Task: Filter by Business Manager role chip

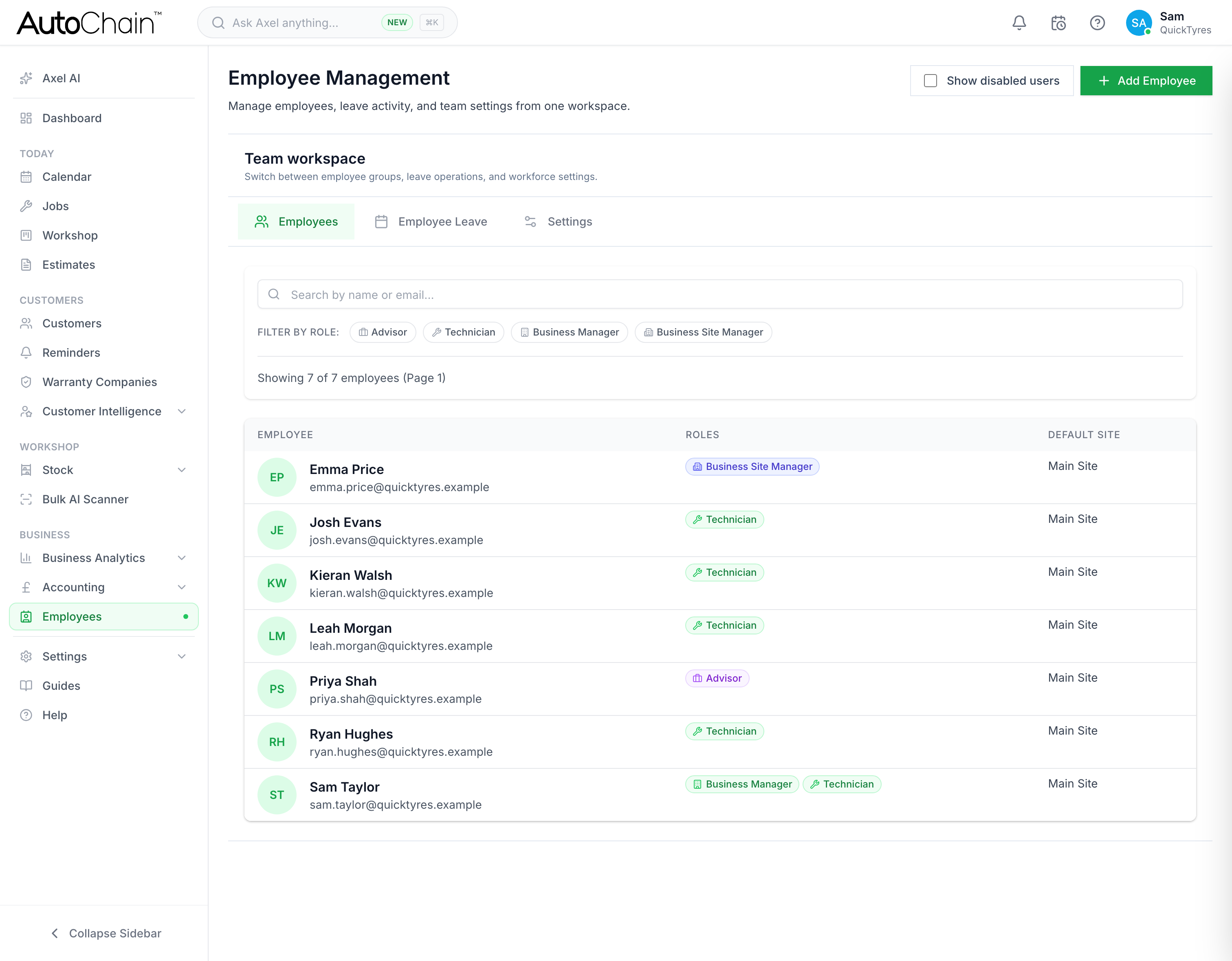Action: [x=569, y=332]
